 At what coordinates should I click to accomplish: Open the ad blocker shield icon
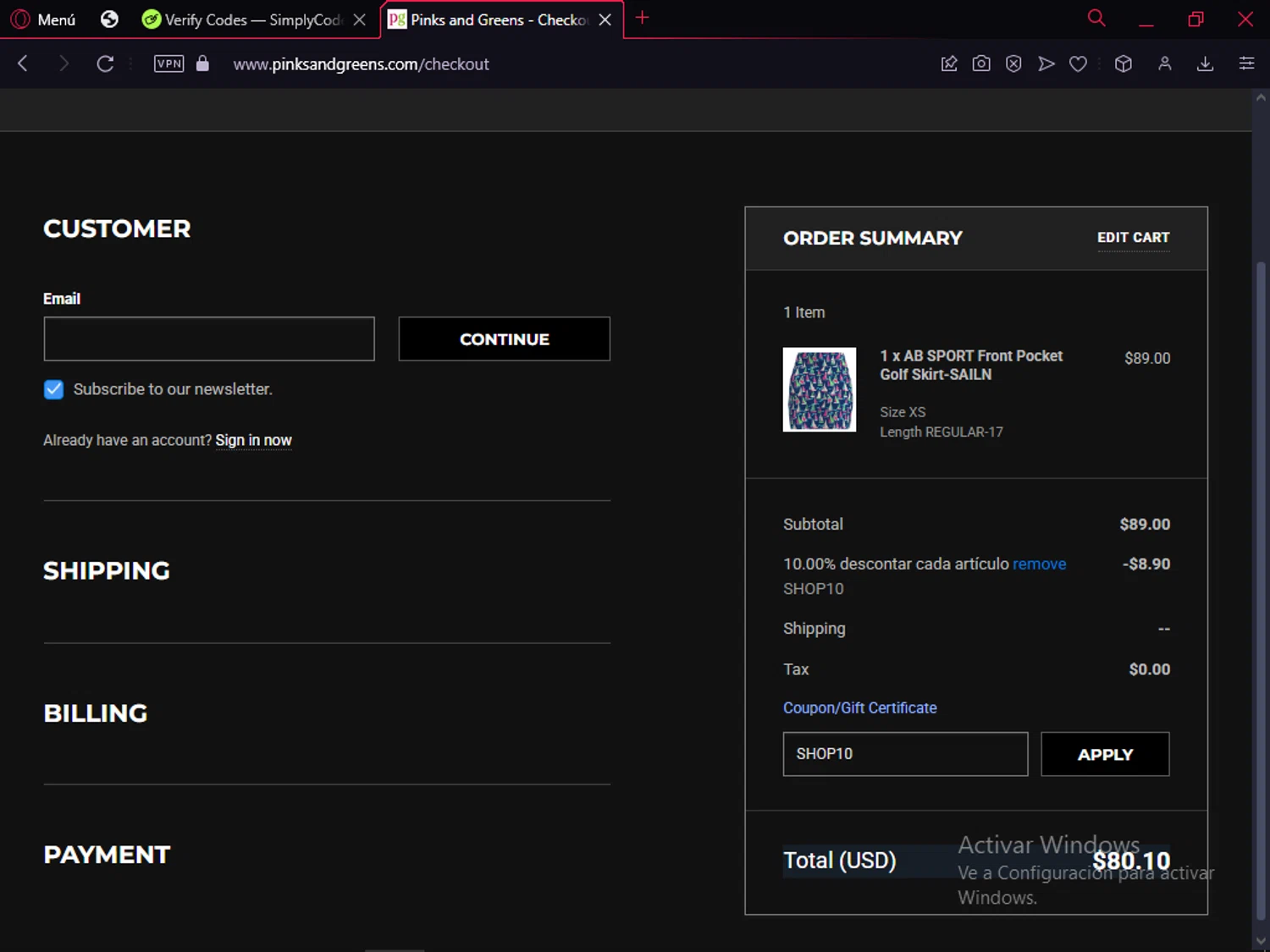1013,63
